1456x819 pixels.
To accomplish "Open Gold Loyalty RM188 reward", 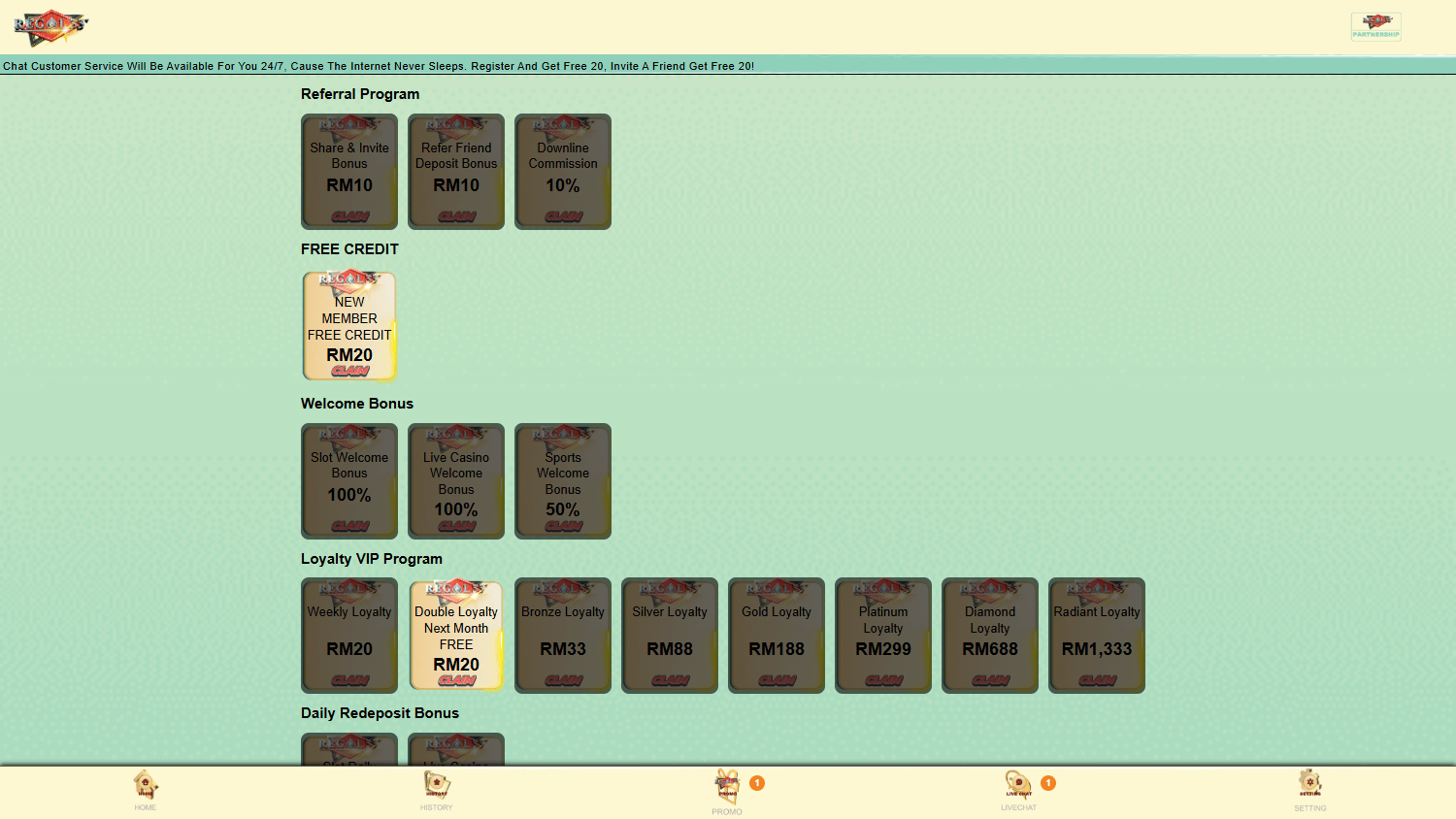I will pos(777,636).
